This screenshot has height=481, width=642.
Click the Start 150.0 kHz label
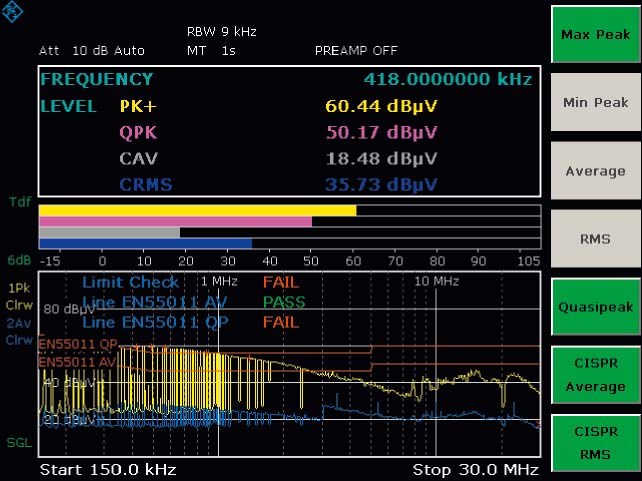click(x=108, y=470)
